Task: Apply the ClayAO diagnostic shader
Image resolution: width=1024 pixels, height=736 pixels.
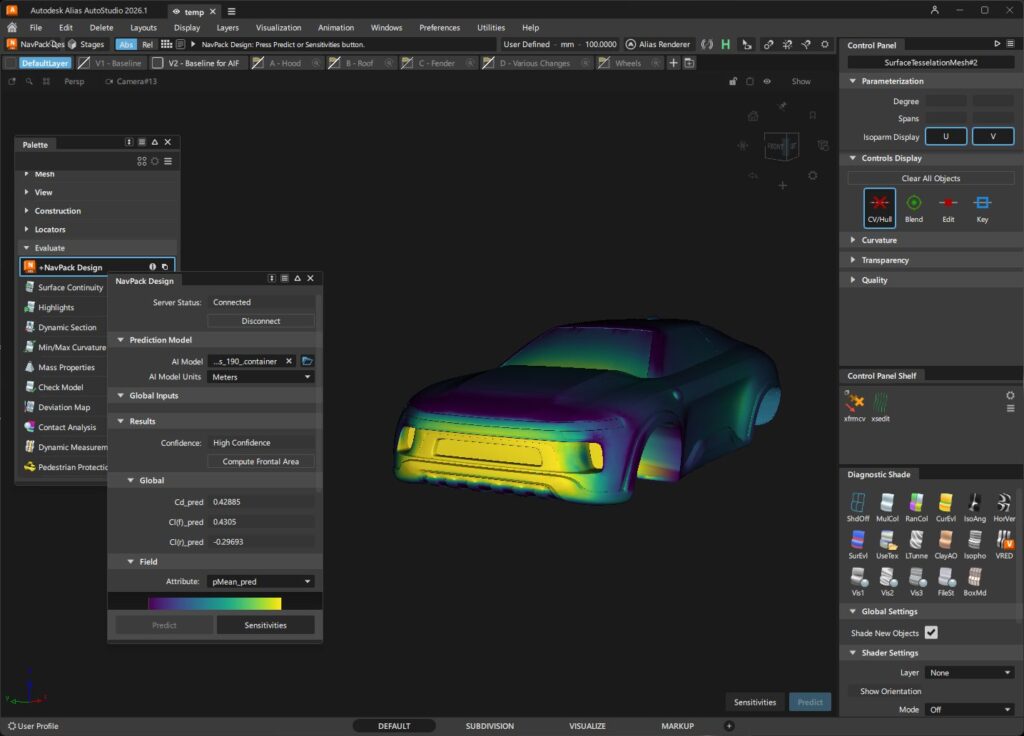Action: click(946, 543)
